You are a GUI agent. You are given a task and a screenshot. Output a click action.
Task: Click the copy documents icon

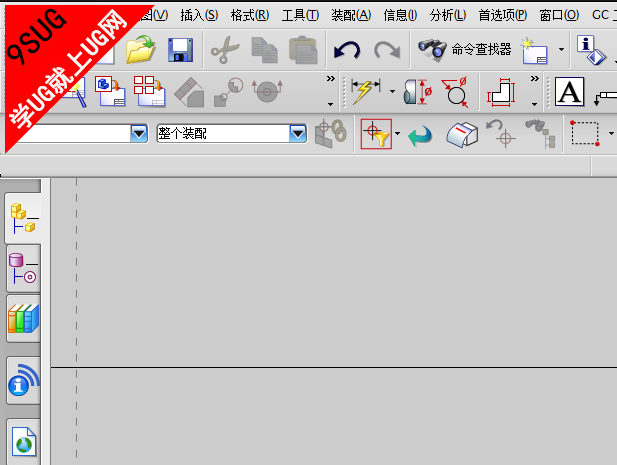click(264, 50)
